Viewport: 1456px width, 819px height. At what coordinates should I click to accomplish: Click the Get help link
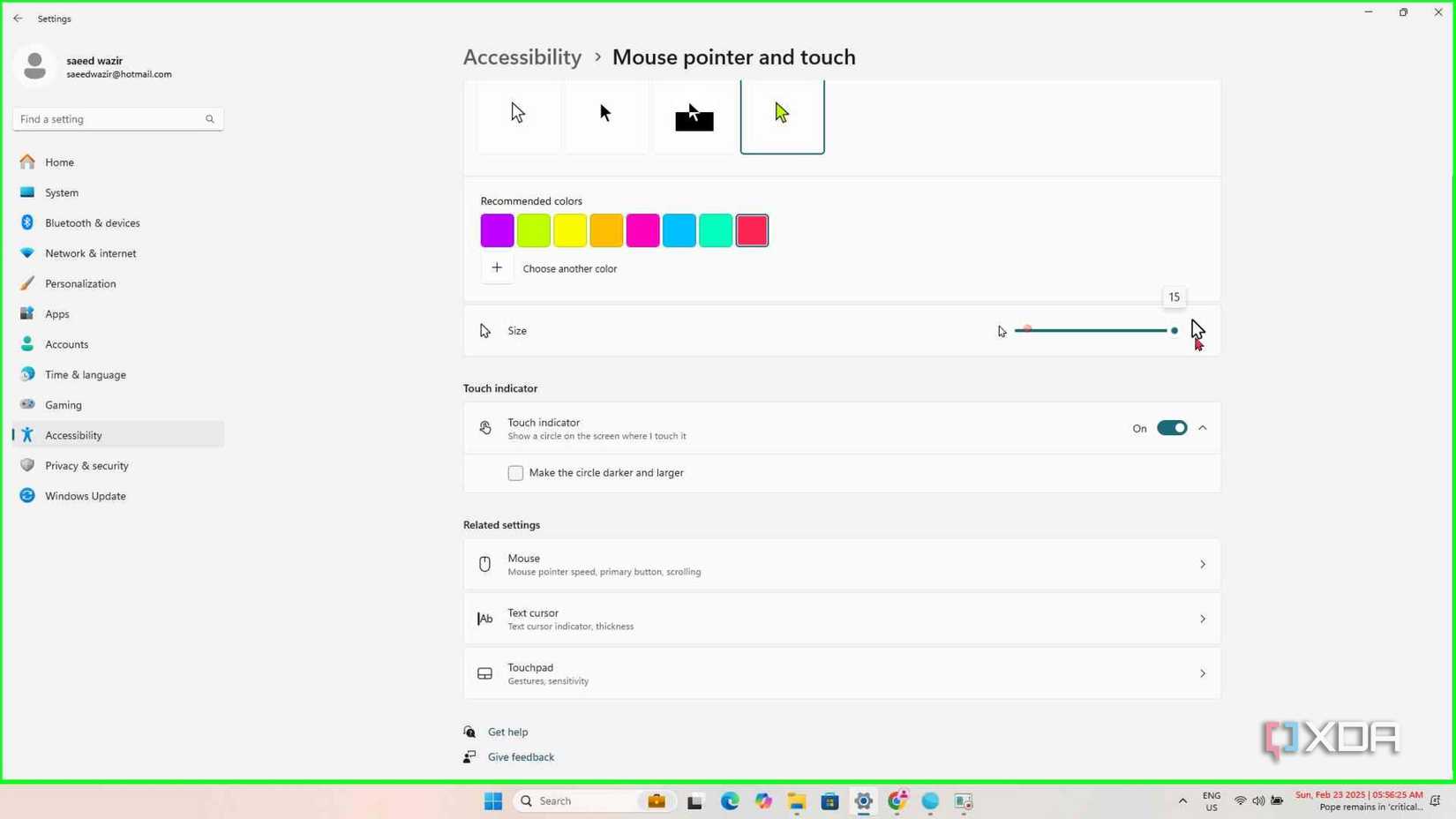507,731
